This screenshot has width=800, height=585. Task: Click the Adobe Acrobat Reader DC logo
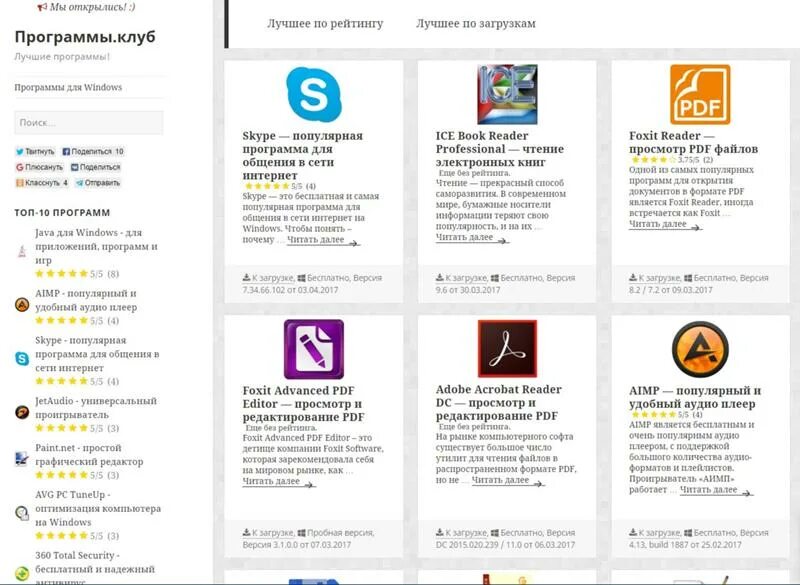pos(507,349)
